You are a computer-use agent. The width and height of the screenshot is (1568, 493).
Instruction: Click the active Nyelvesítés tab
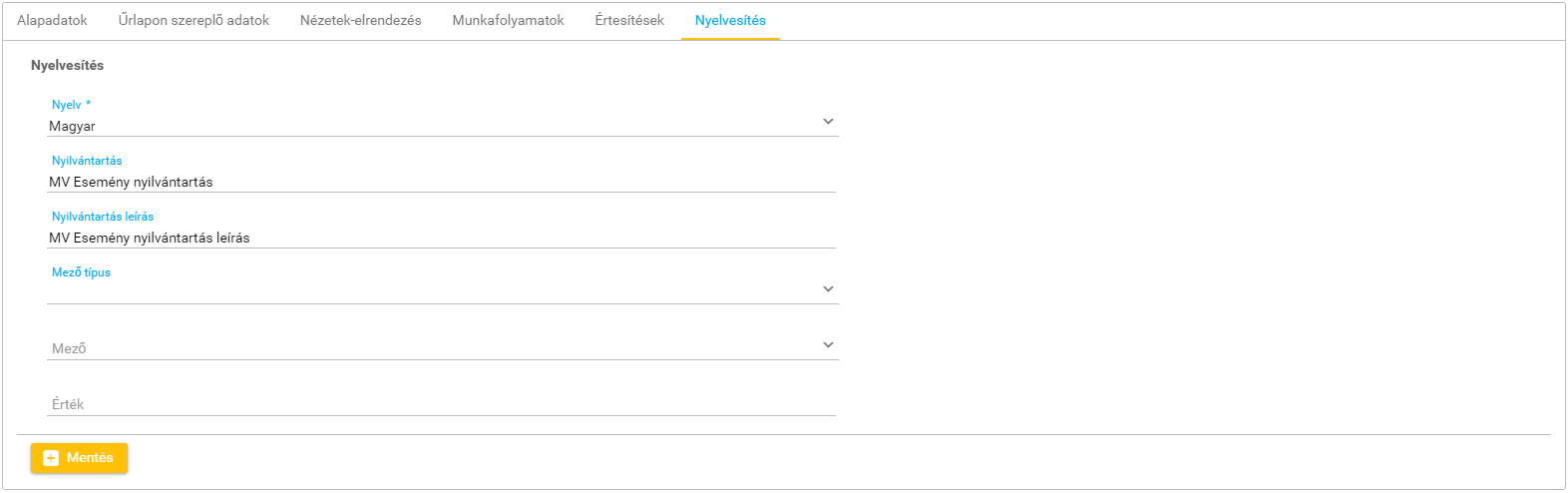point(730,20)
